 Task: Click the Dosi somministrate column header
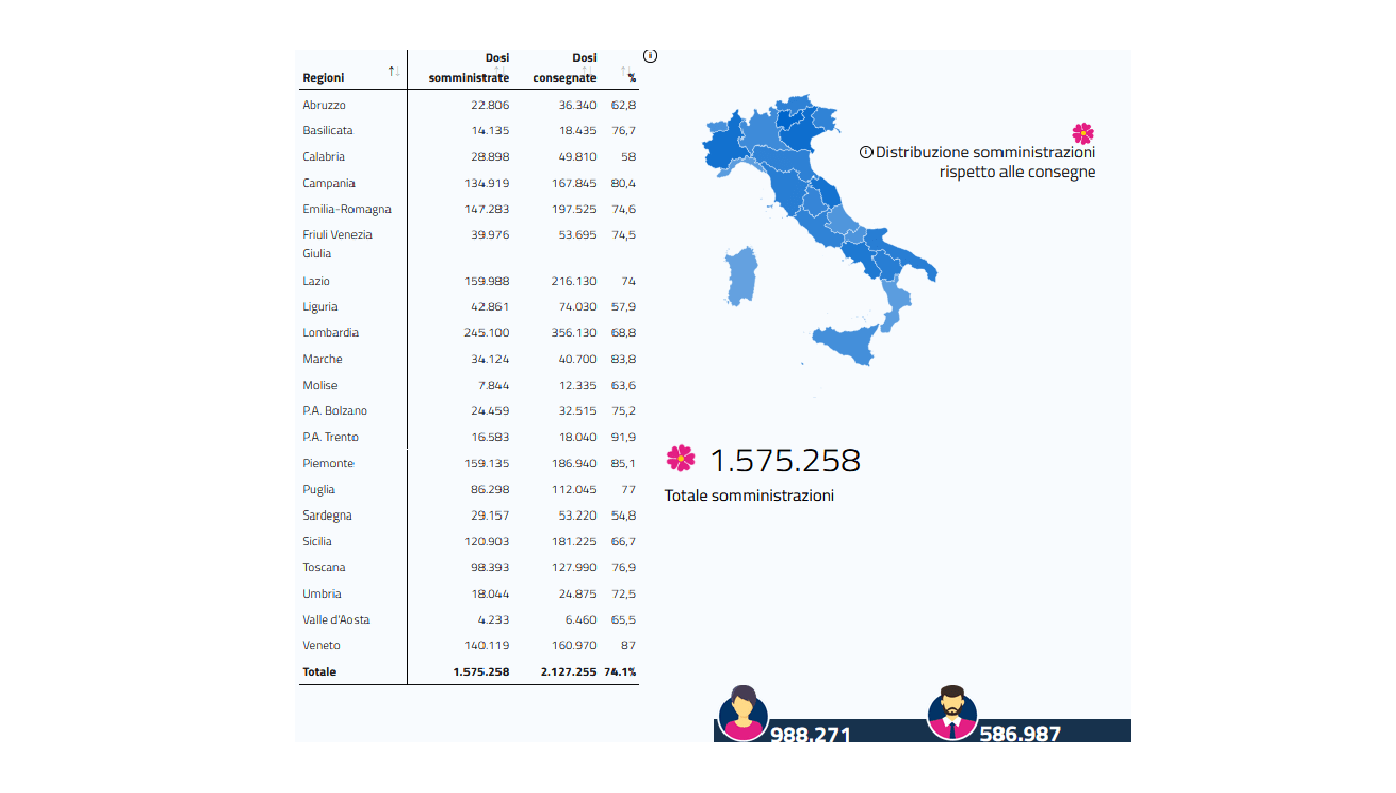click(469, 68)
